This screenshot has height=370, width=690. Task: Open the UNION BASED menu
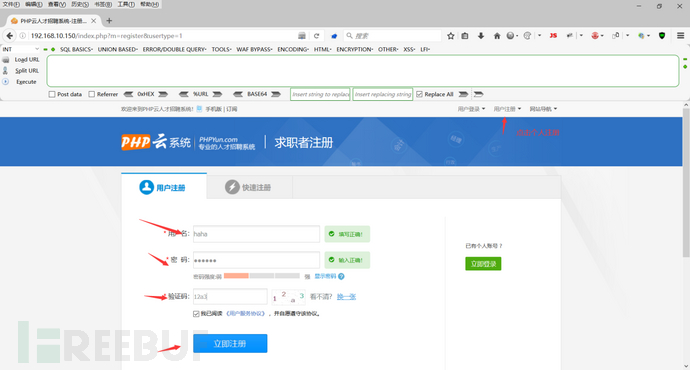point(117,49)
